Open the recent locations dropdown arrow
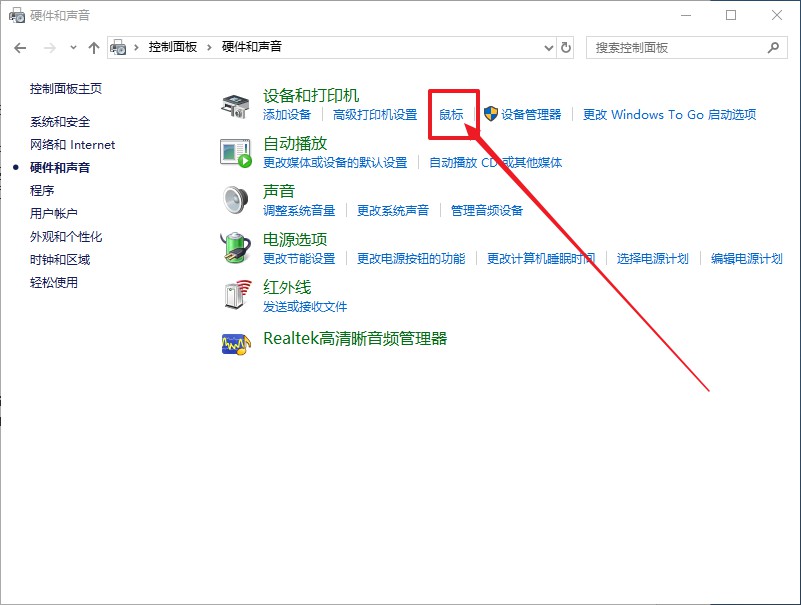 pos(73,48)
